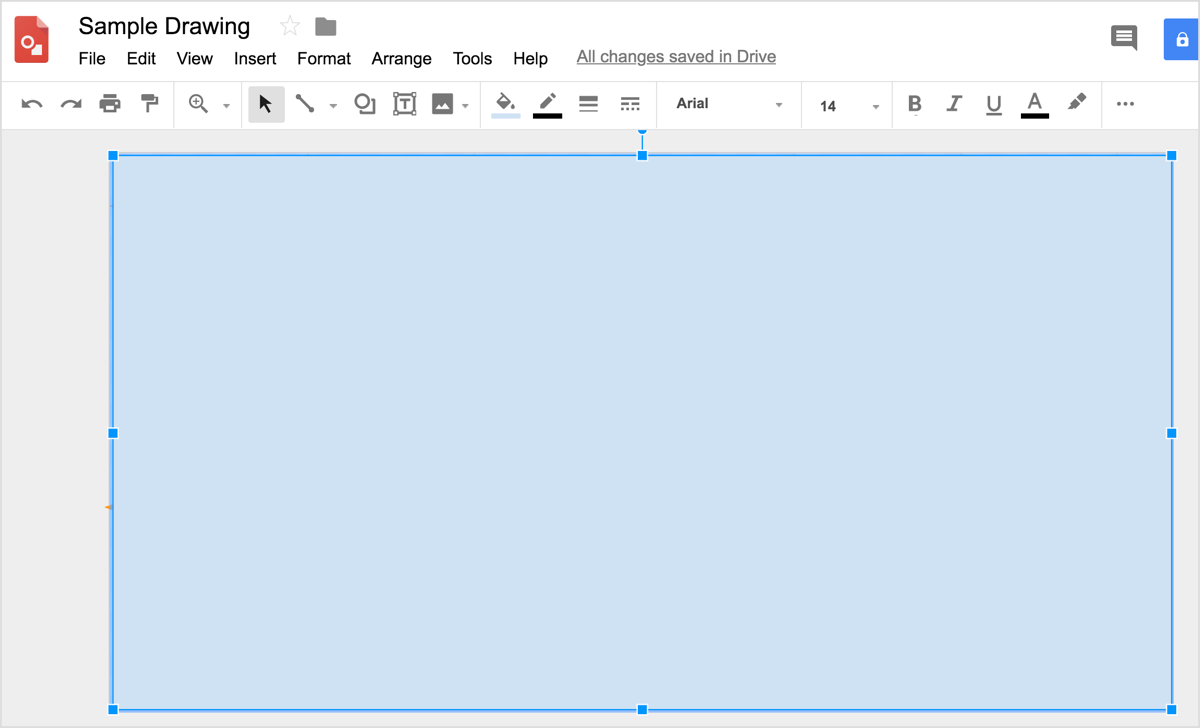The height and width of the screenshot is (728, 1200).
Task: Open the Format menu
Action: click(324, 58)
